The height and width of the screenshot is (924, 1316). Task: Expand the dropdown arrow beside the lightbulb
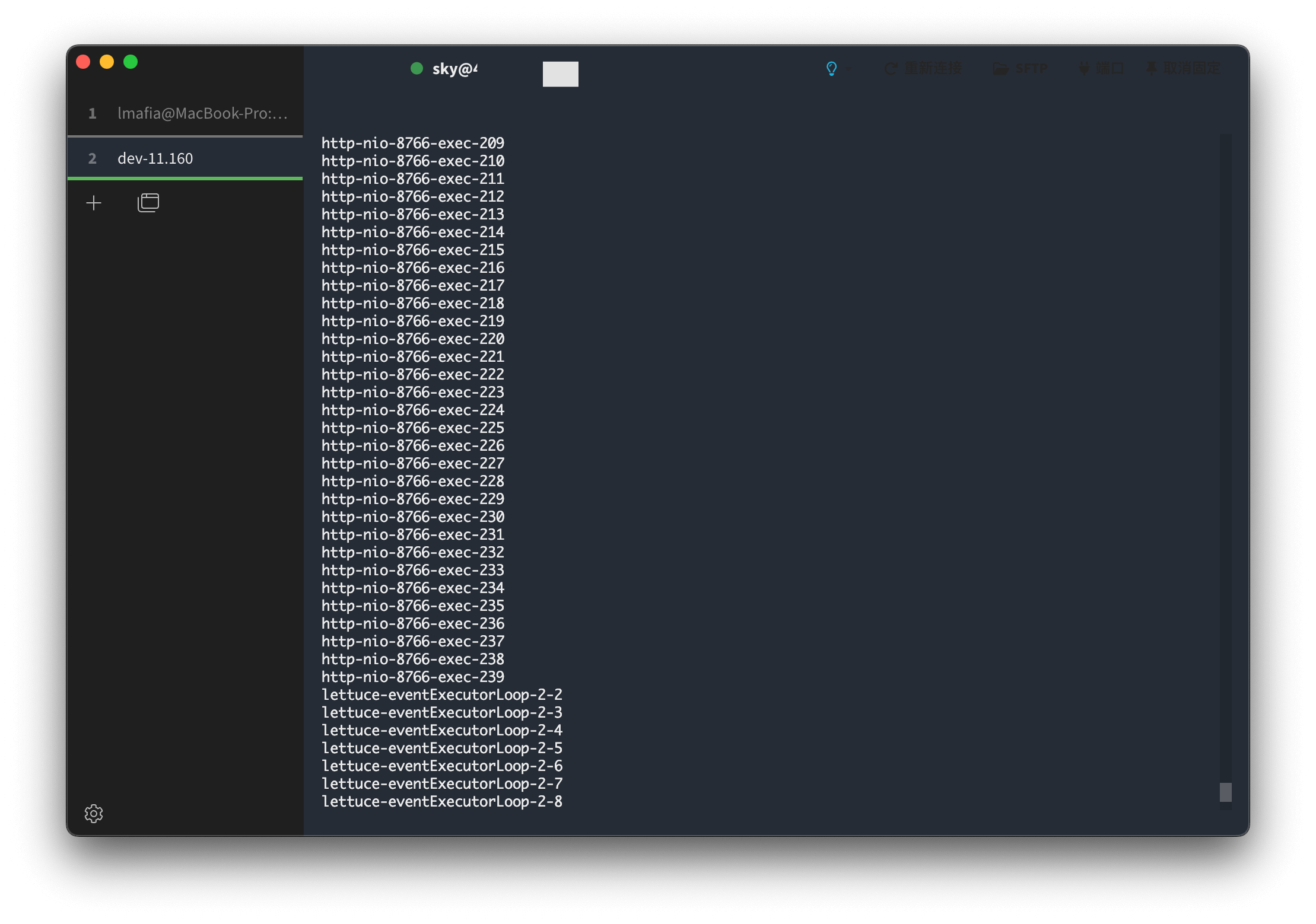[x=849, y=69]
